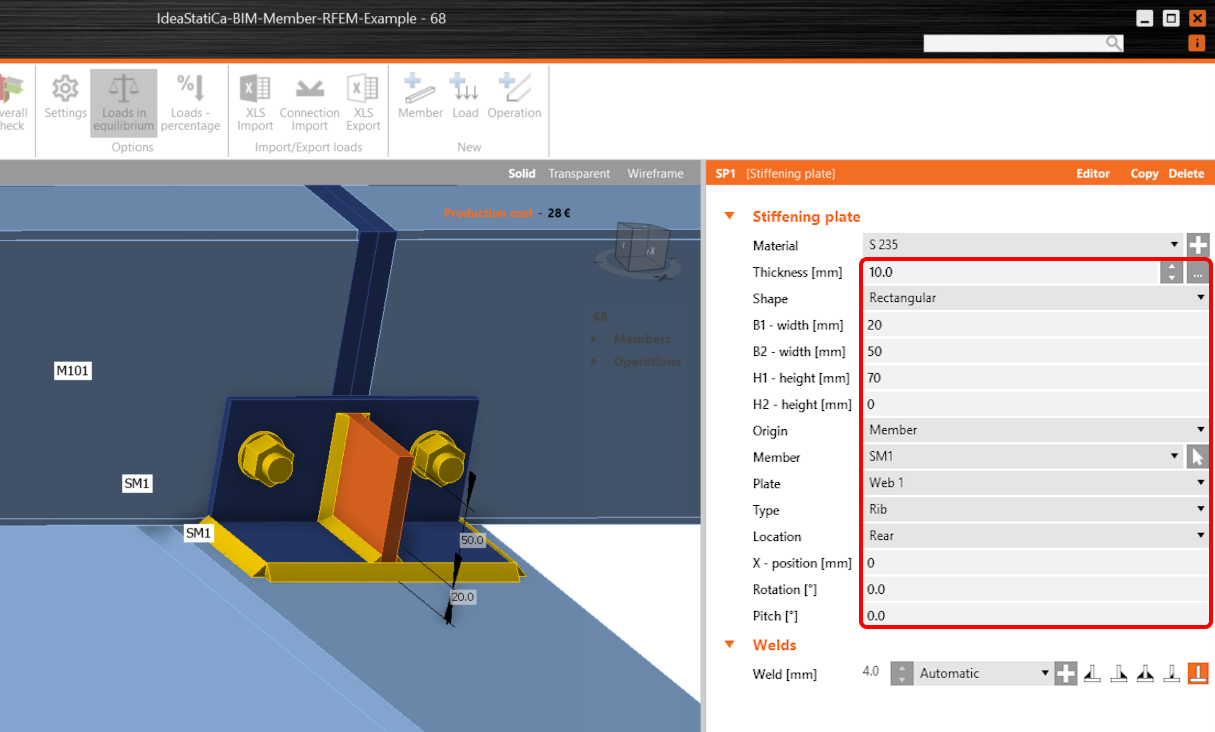Switch view to Wireframe mode
Image resolution: width=1215 pixels, height=732 pixels.
coord(655,174)
